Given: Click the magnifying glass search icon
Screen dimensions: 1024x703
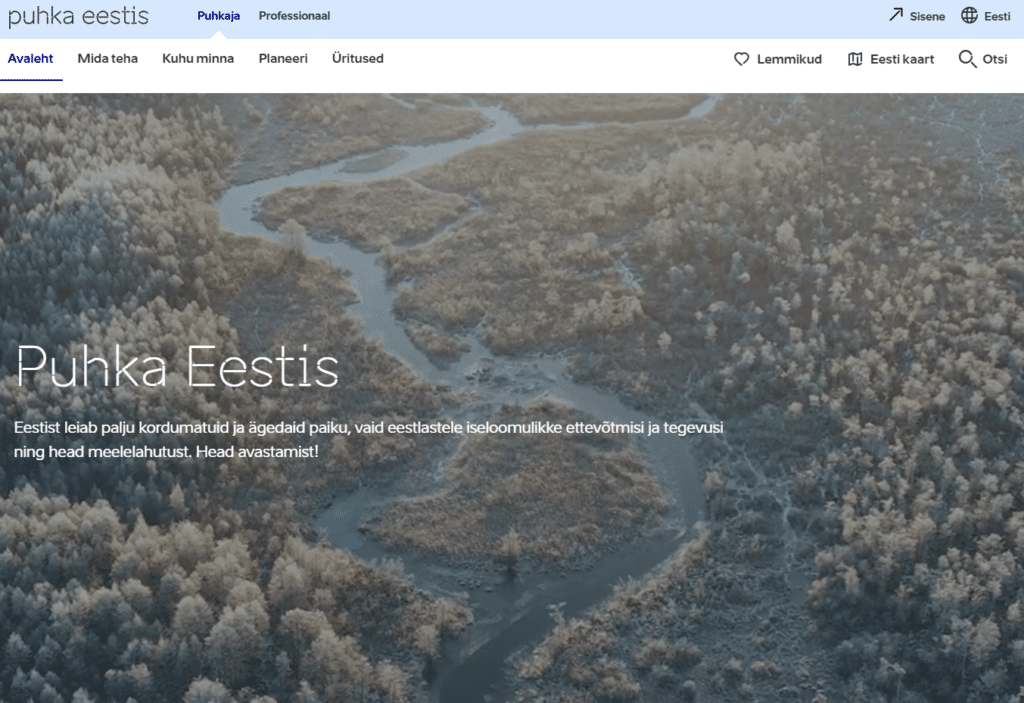Looking at the screenshot, I should pyautogui.click(x=967, y=59).
